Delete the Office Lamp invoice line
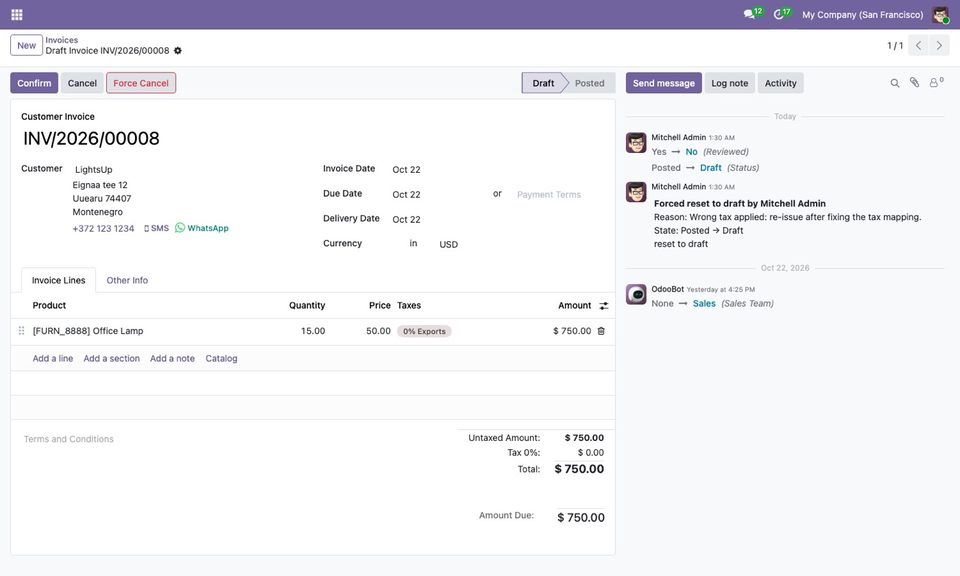Image resolution: width=960 pixels, height=576 pixels. pyautogui.click(x=601, y=331)
